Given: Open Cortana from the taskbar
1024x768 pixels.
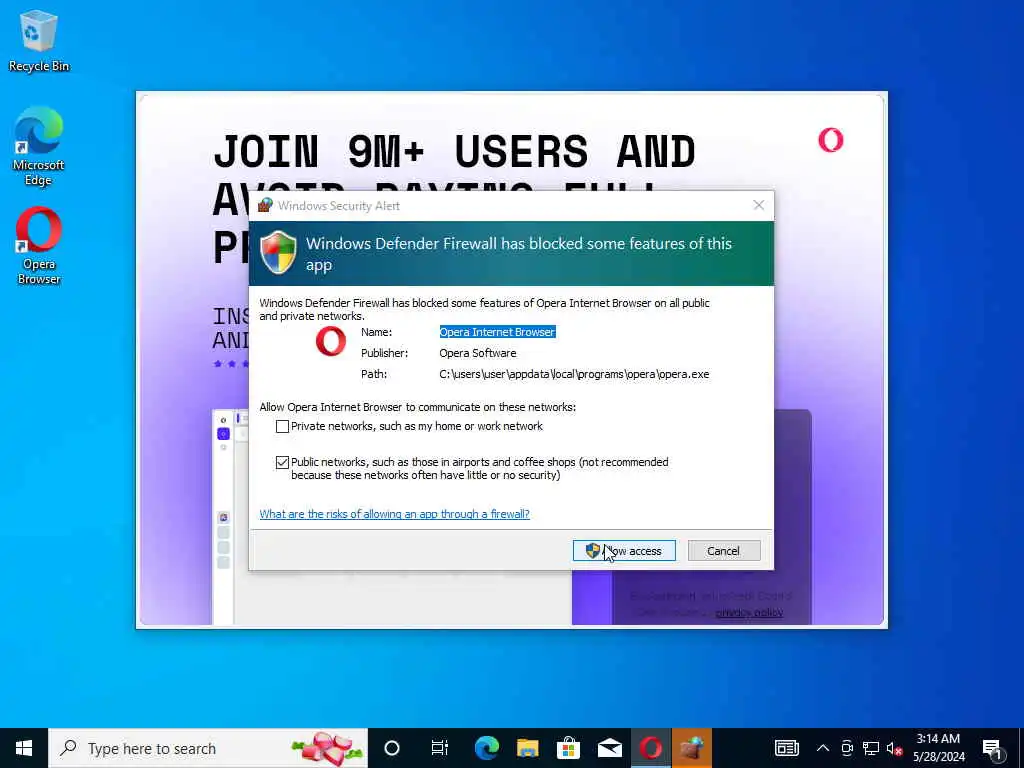Looking at the screenshot, I should tap(392, 748).
